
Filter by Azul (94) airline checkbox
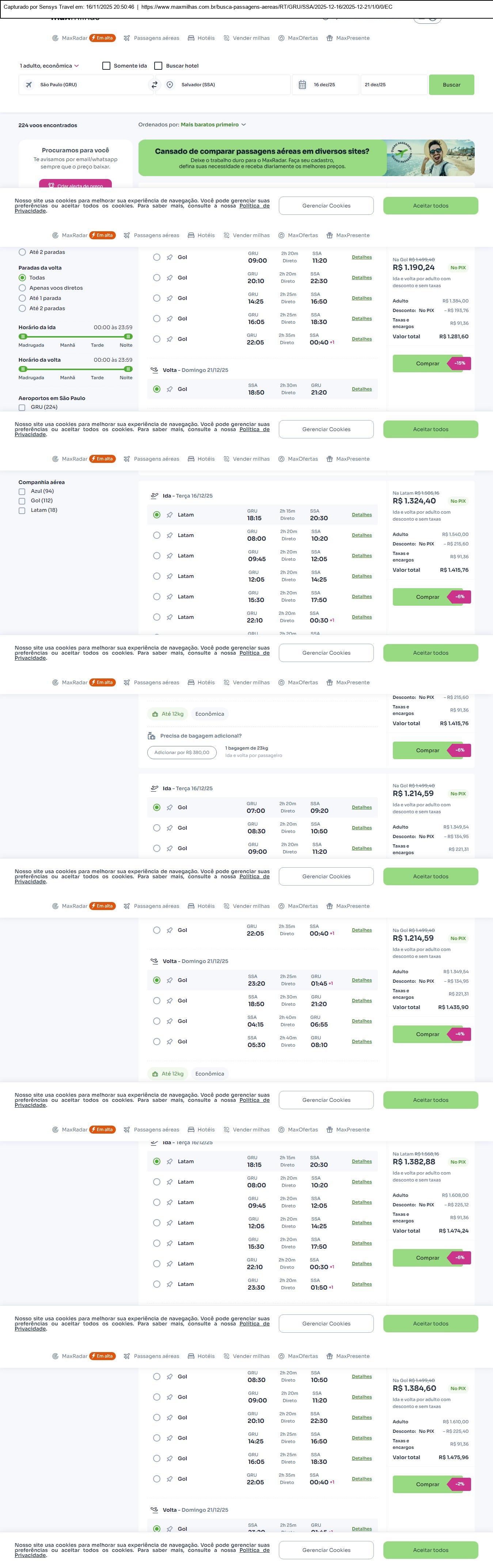click(22, 491)
